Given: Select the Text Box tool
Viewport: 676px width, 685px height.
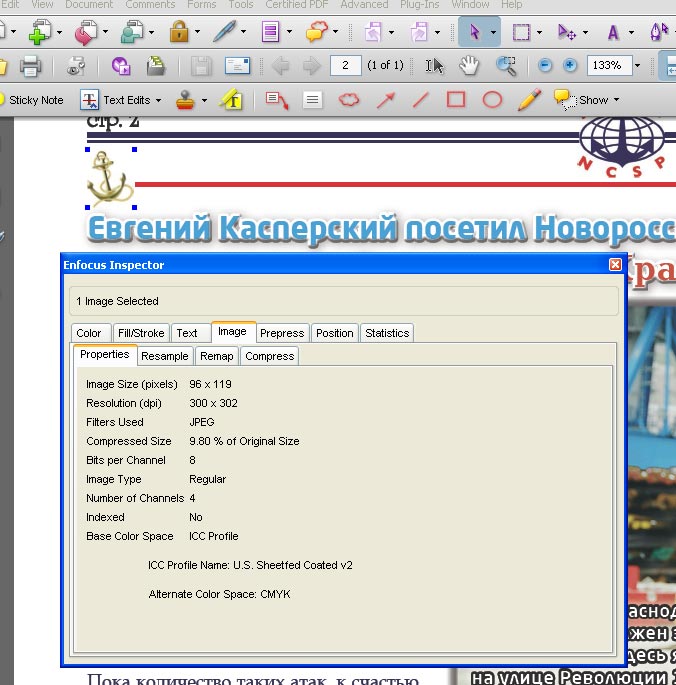Looking at the screenshot, I should [x=312, y=100].
